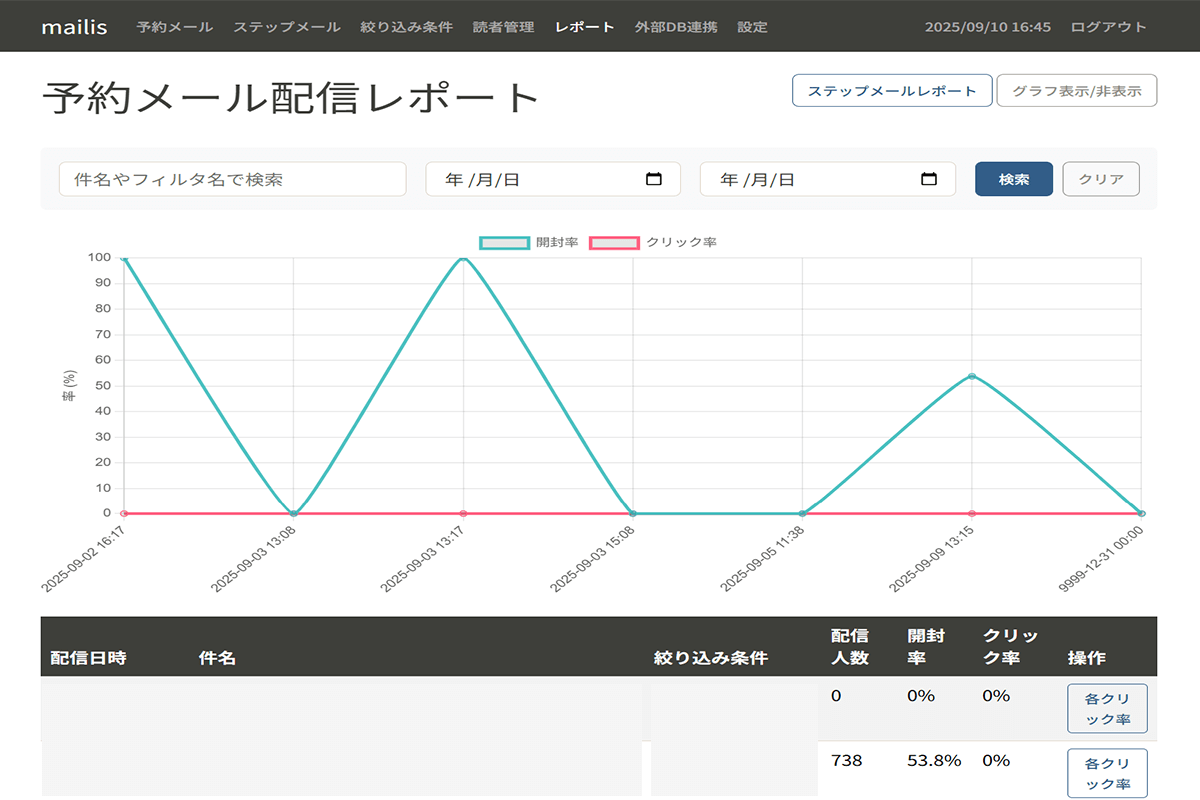Open calendar picker in second date field
This screenshot has height=800, width=1200.
click(x=928, y=179)
